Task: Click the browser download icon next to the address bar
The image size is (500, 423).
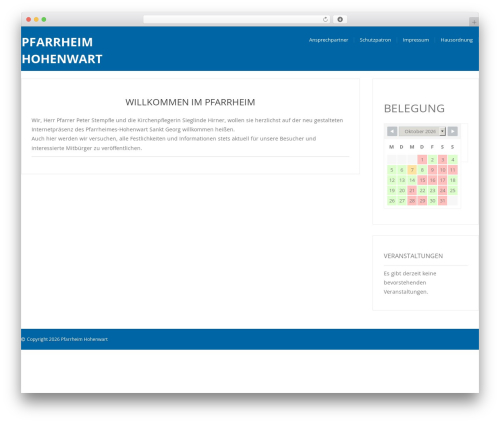Action: pyautogui.click(x=340, y=19)
